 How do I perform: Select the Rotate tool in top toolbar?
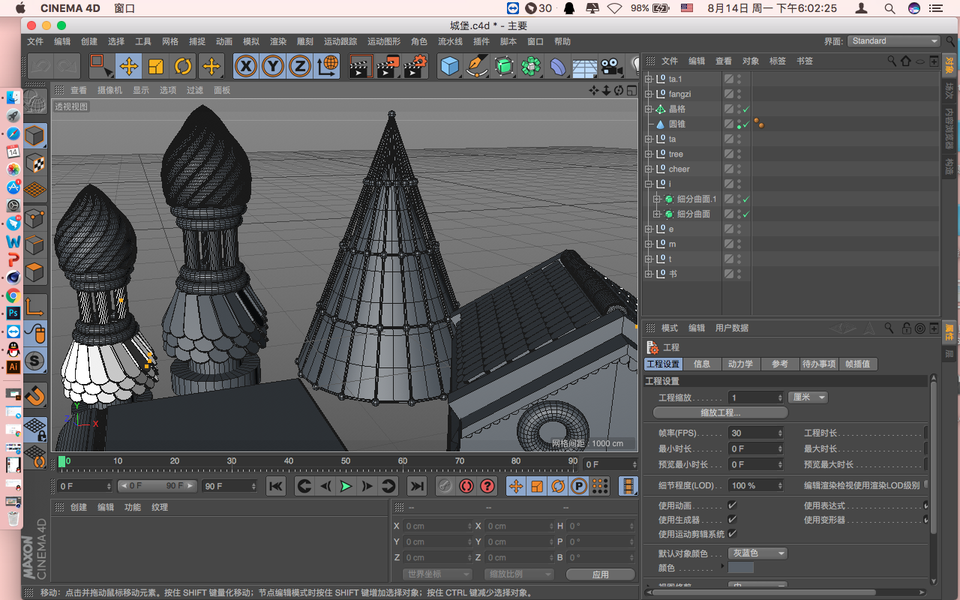tap(183, 66)
